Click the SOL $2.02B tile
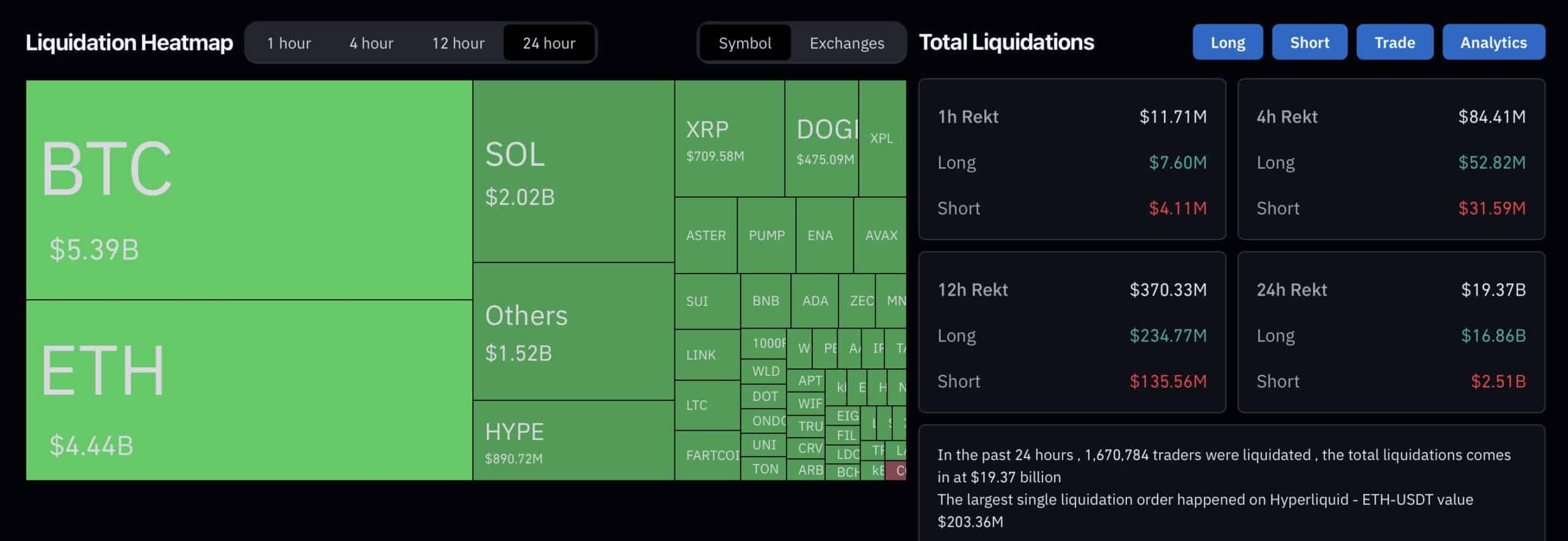The width and height of the screenshot is (1568, 541). coord(573,171)
